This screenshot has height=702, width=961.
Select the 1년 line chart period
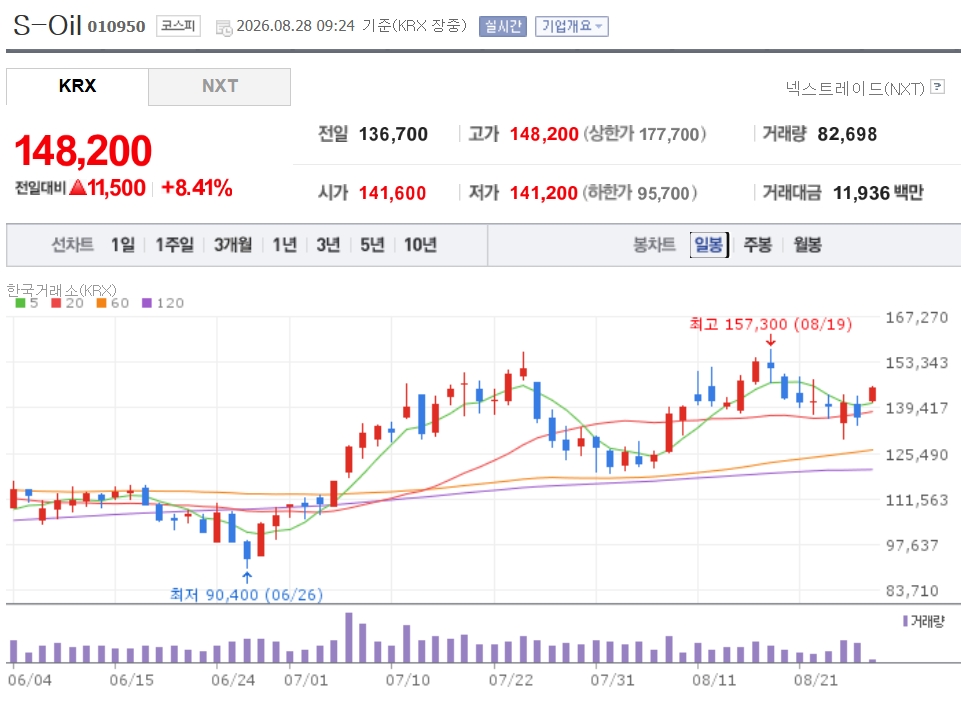point(284,245)
